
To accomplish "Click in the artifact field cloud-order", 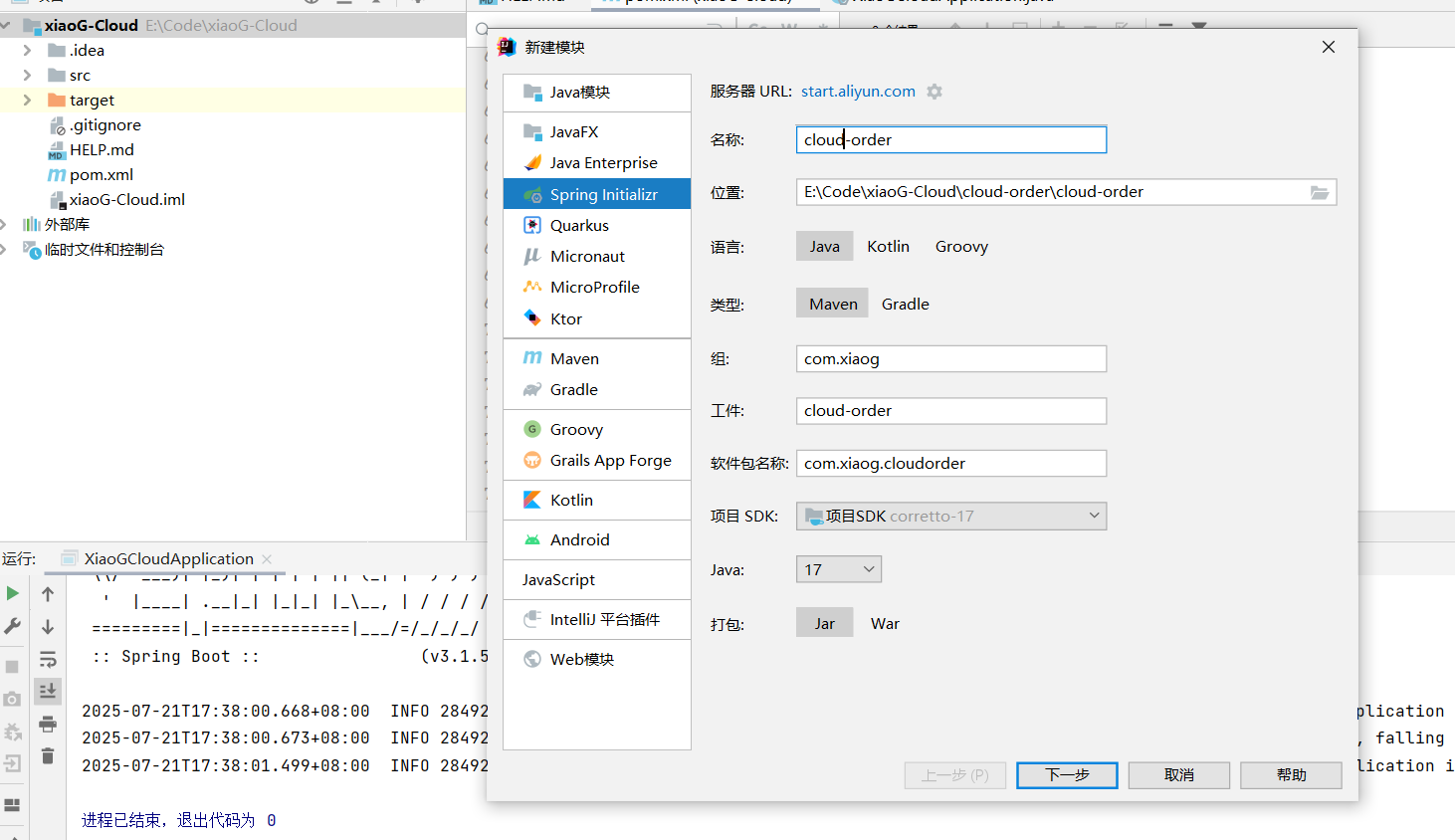I will pyautogui.click(x=951, y=410).
